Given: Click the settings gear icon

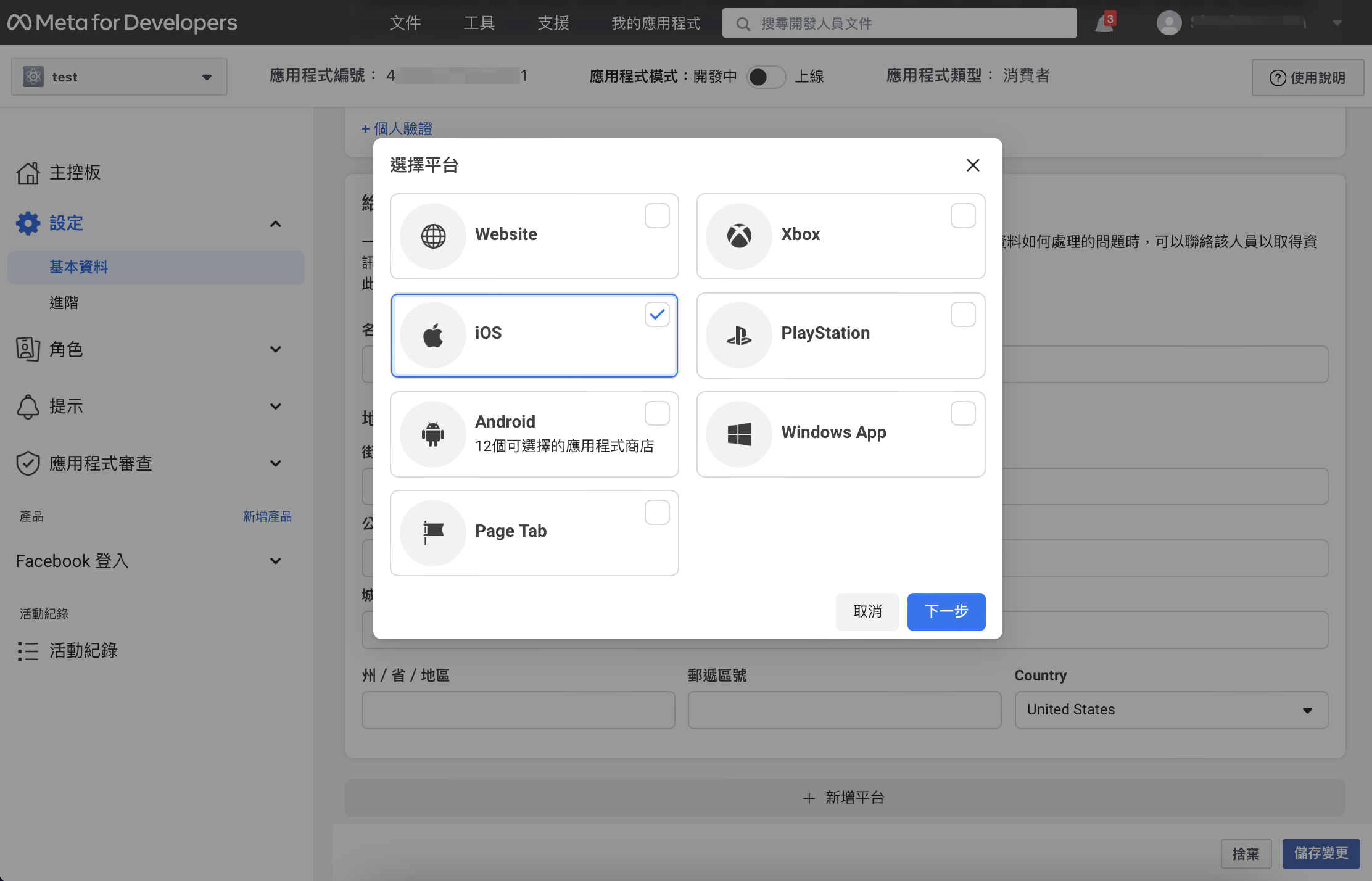Looking at the screenshot, I should (x=28, y=223).
